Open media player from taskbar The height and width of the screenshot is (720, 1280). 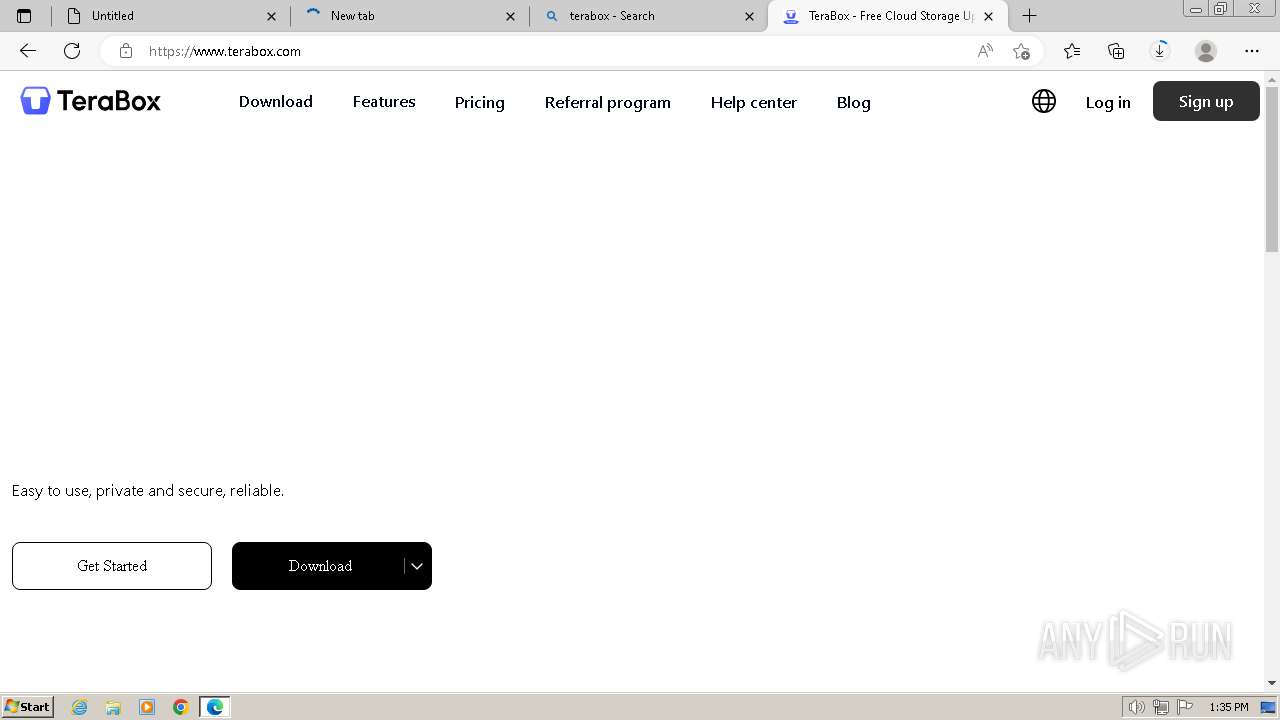tap(147, 707)
